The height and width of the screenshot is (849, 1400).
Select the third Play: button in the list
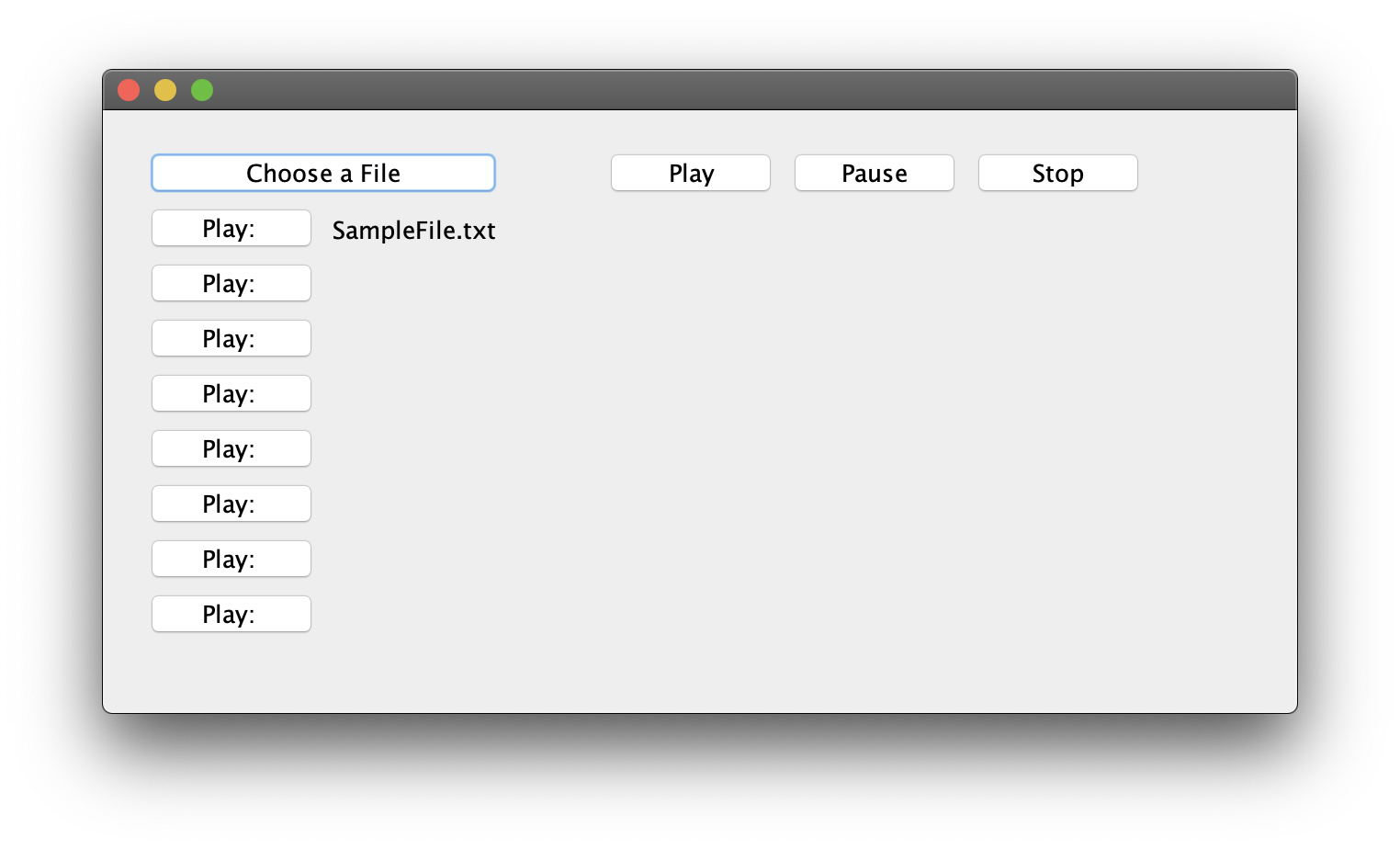tap(231, 338)
